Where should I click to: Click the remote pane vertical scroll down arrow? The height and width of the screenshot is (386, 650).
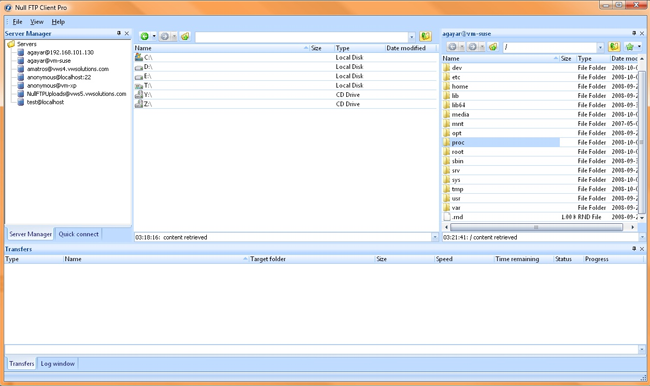(642, 218)
